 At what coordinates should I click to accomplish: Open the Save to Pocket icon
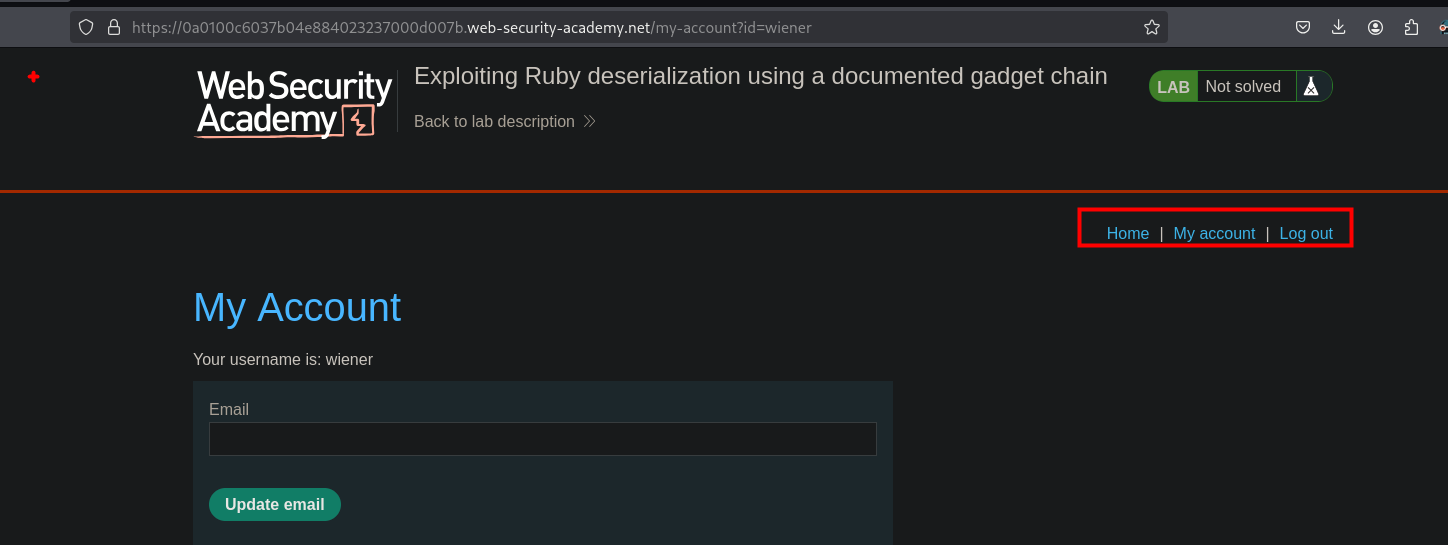1303,27
